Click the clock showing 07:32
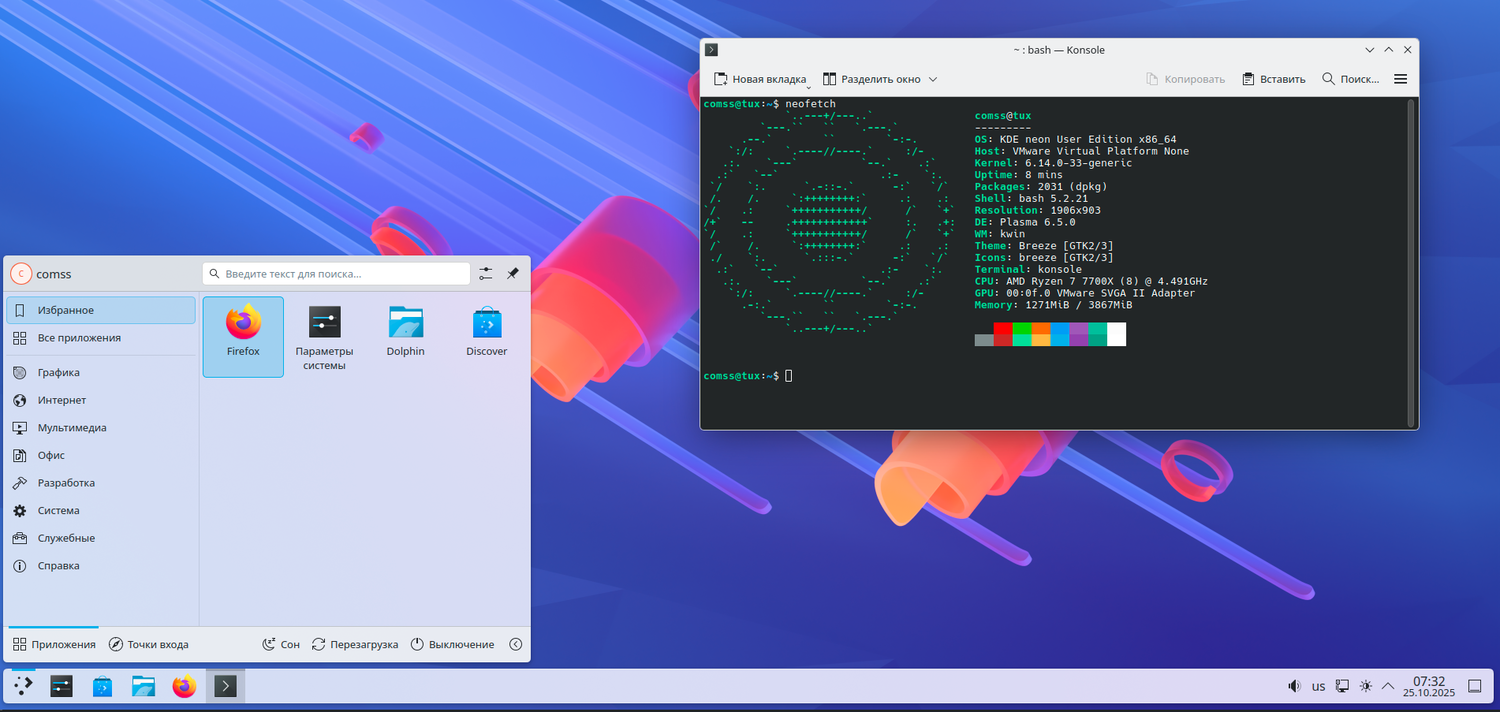Image resolution: width=1500 pixels, height=712 pixels. [x=1430, y=686]
